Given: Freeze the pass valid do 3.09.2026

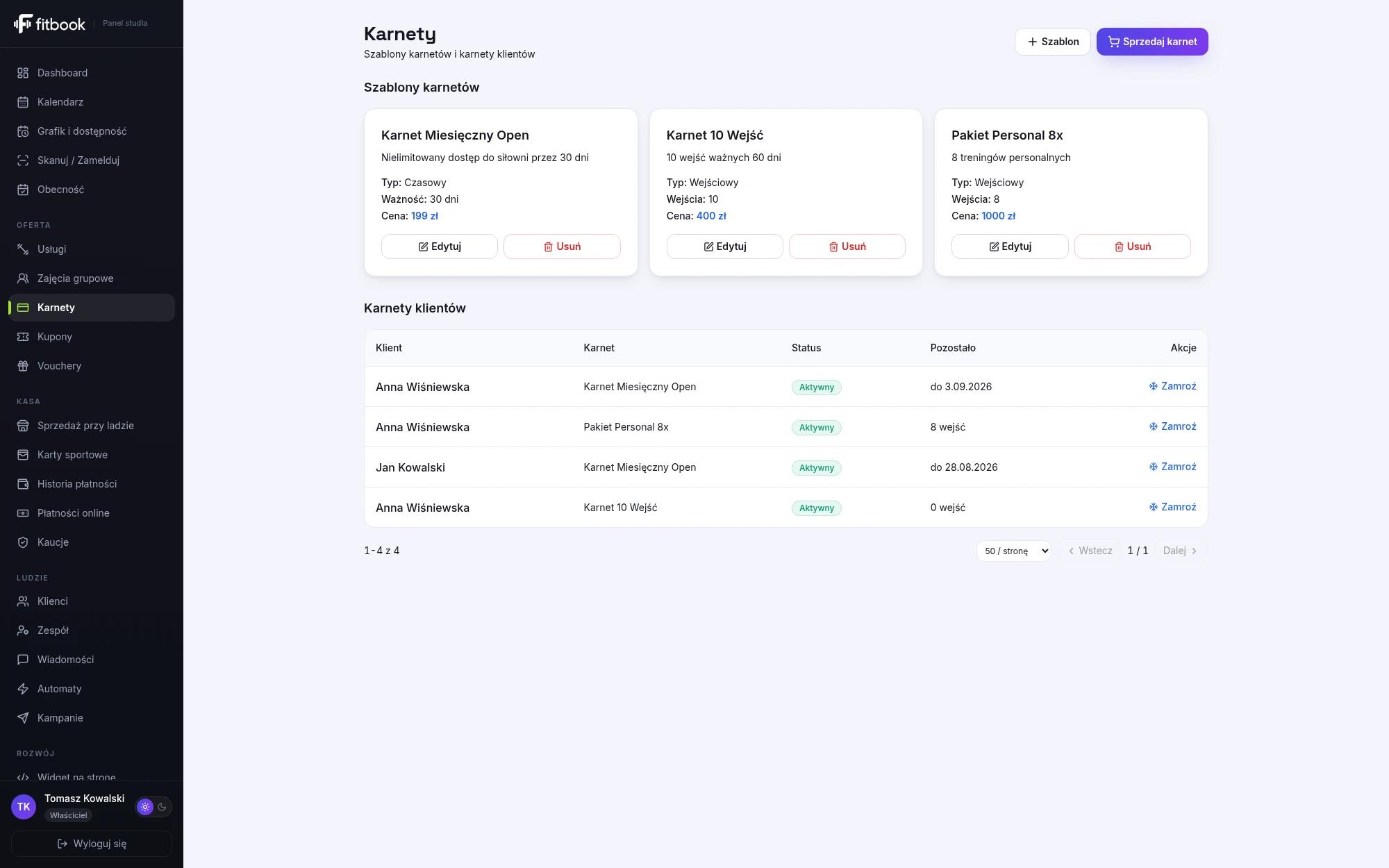Looking at the screenshot, I should coord(1172,386).
